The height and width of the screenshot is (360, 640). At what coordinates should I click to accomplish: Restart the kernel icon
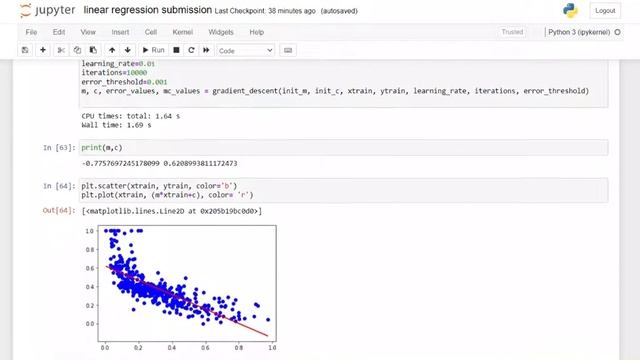(x=191, y=50)
